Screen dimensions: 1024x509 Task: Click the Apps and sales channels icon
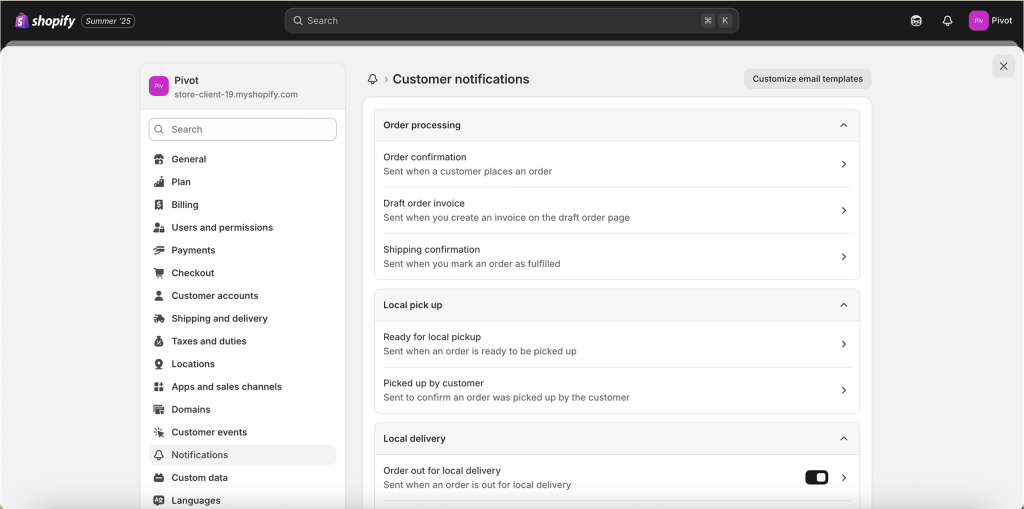[x=159, y=387]
